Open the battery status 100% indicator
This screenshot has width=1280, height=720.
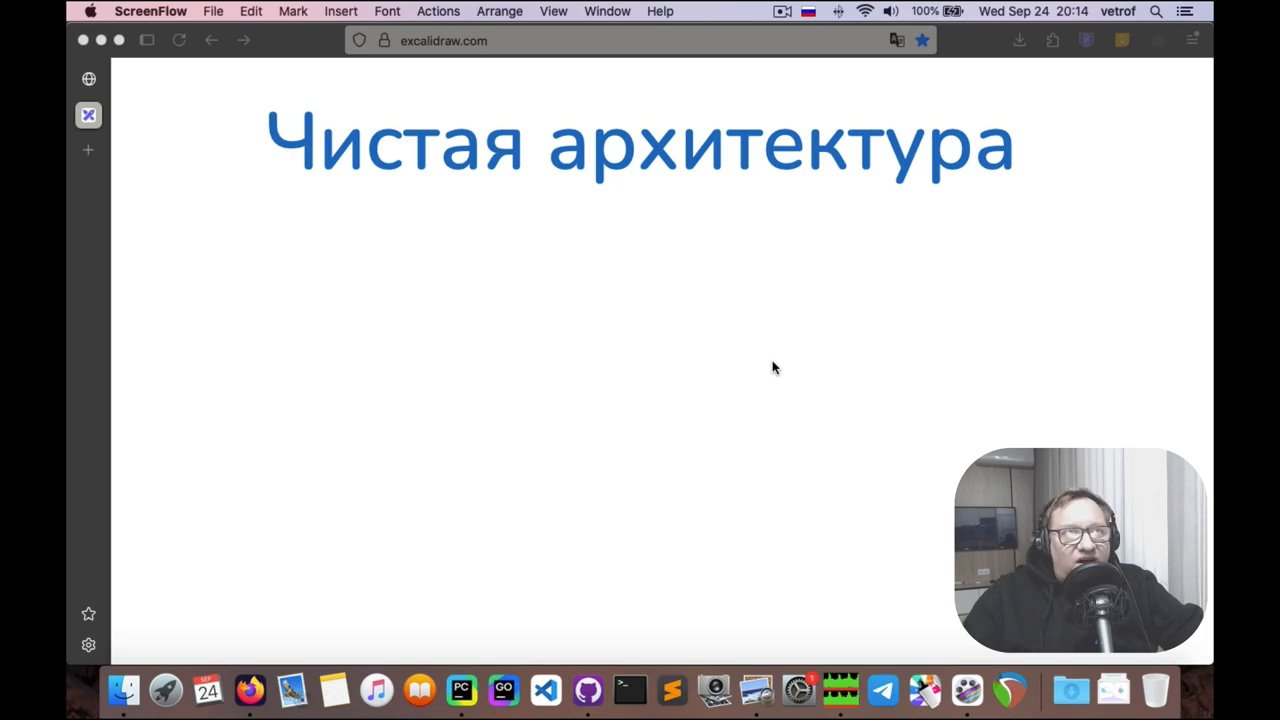(x=937, y=11)
